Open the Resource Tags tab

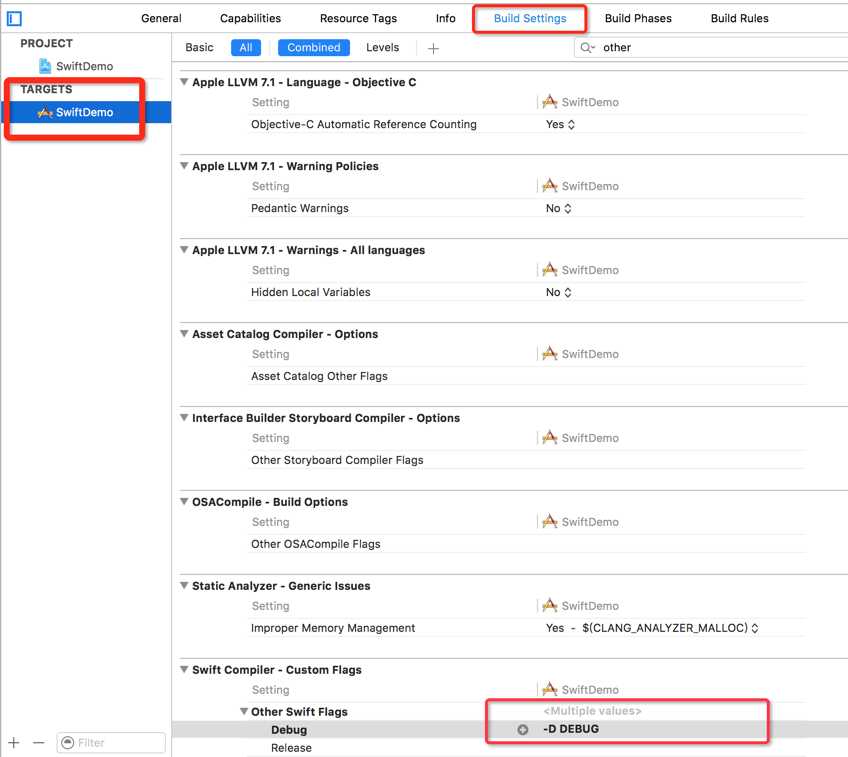358,18
